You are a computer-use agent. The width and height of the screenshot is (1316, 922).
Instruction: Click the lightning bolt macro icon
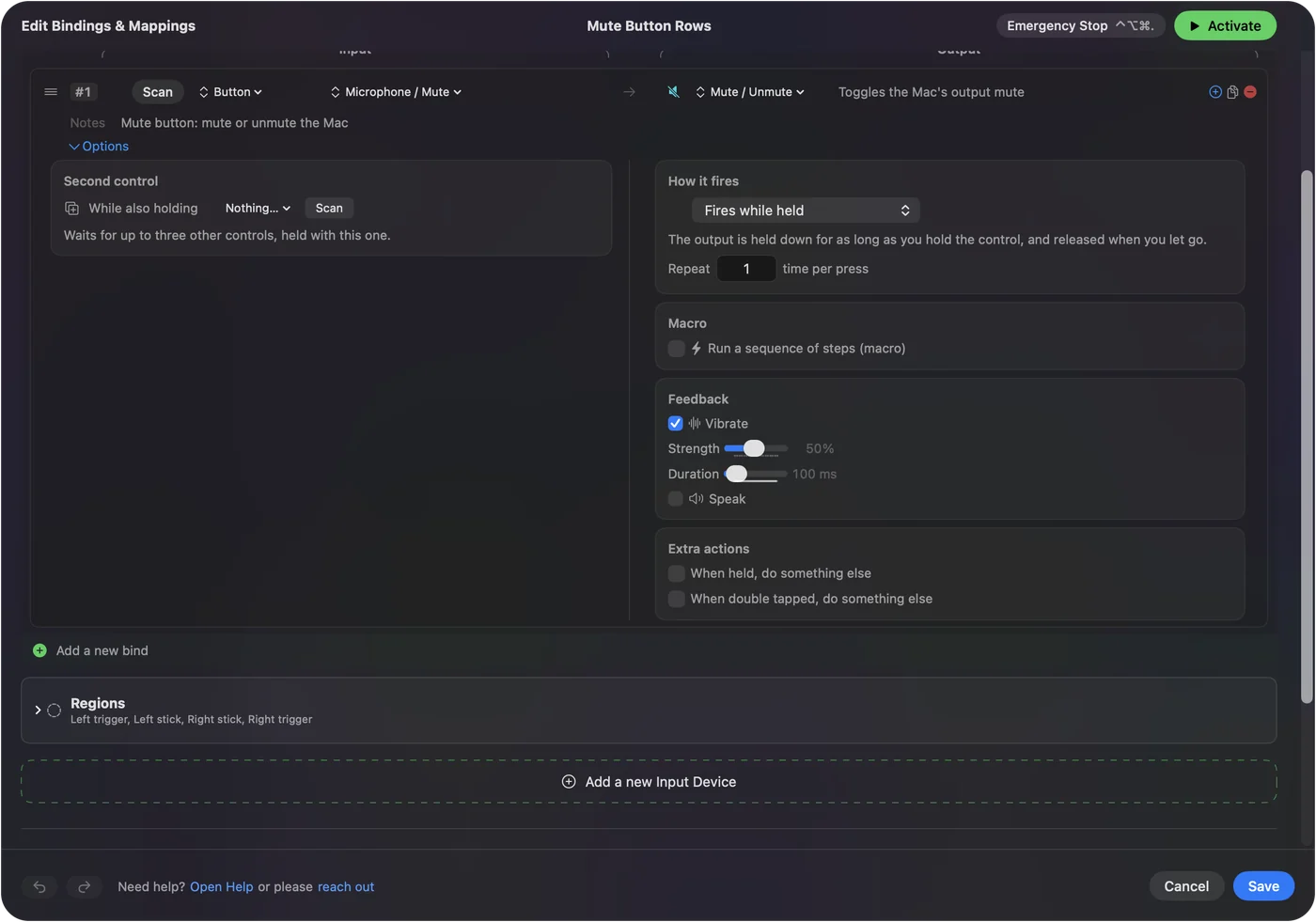tap(697, 349)
